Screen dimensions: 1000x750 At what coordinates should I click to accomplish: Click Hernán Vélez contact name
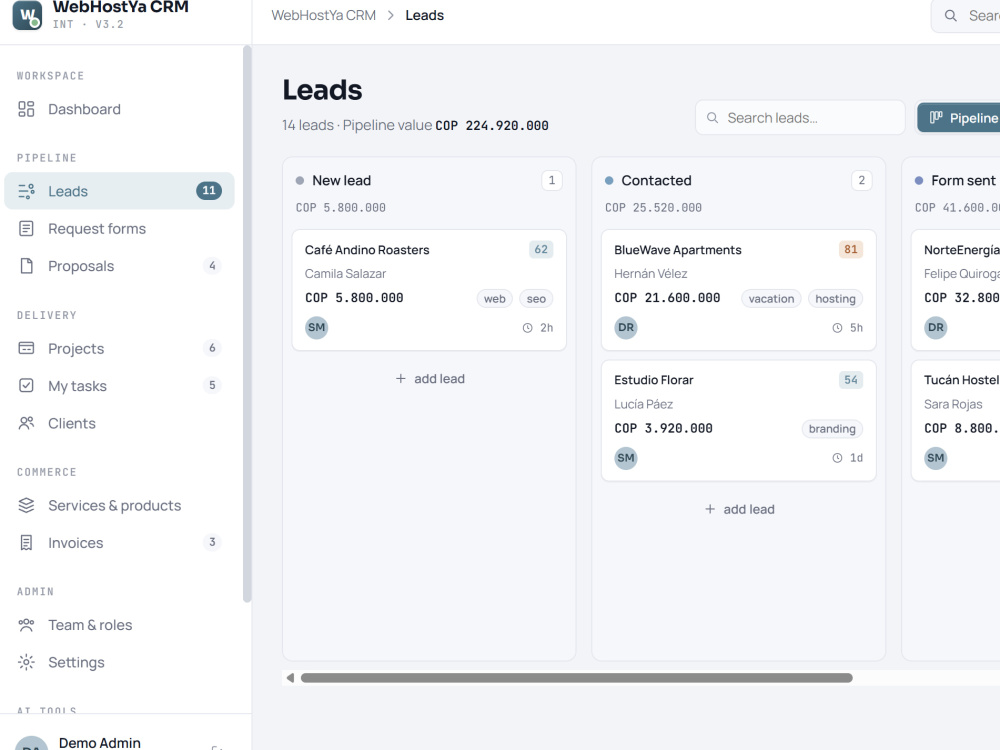(x=651, y=274)
